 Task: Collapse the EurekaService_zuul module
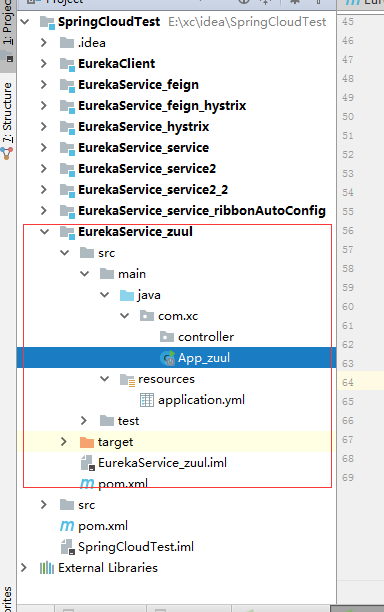click(45, 232)
